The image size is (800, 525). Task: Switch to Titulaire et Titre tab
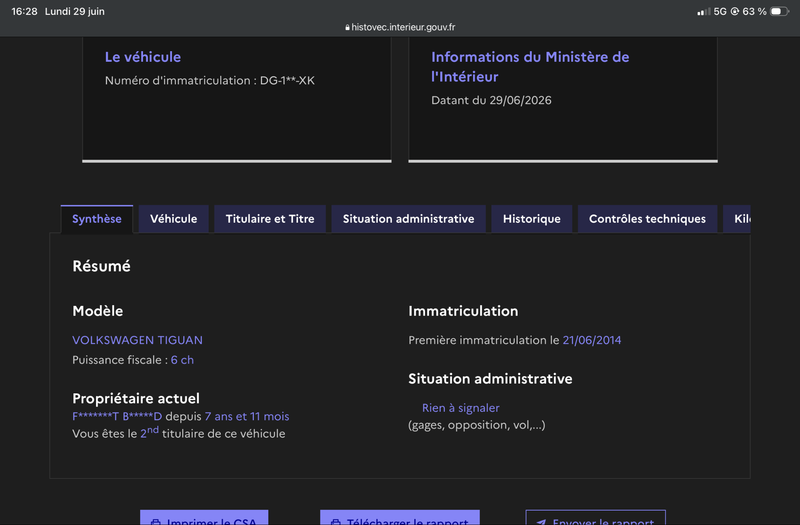(270, 219)
